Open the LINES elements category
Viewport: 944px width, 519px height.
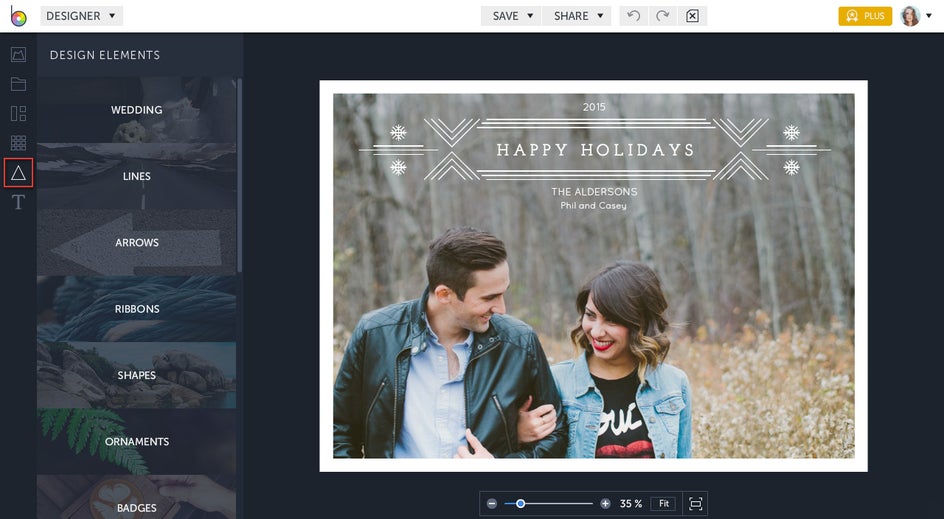[x=137, y=176]
